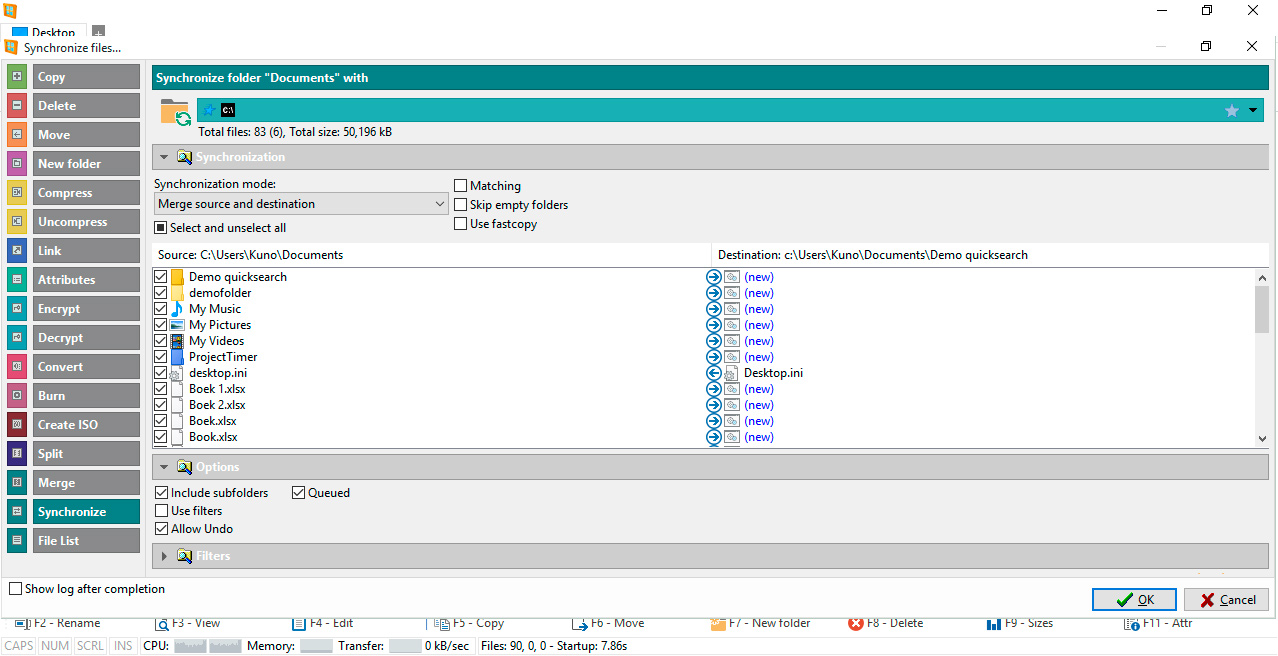The width and height of the screenshot is (1278, 656).
Task: Click the Create ISO icon in sidebar
Action: 17,425
